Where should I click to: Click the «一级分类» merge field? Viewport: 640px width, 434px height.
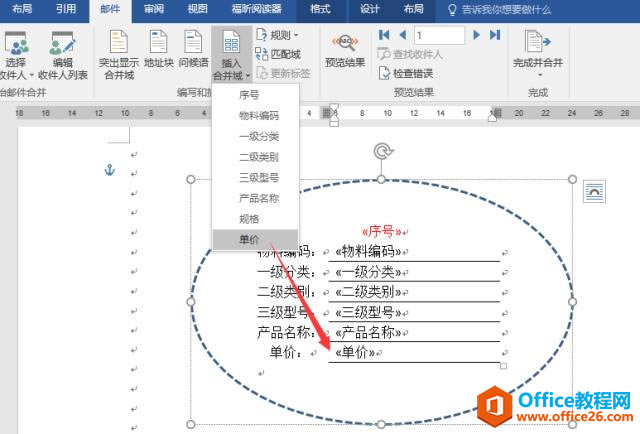pyautogui.click(x=369, y=272)
